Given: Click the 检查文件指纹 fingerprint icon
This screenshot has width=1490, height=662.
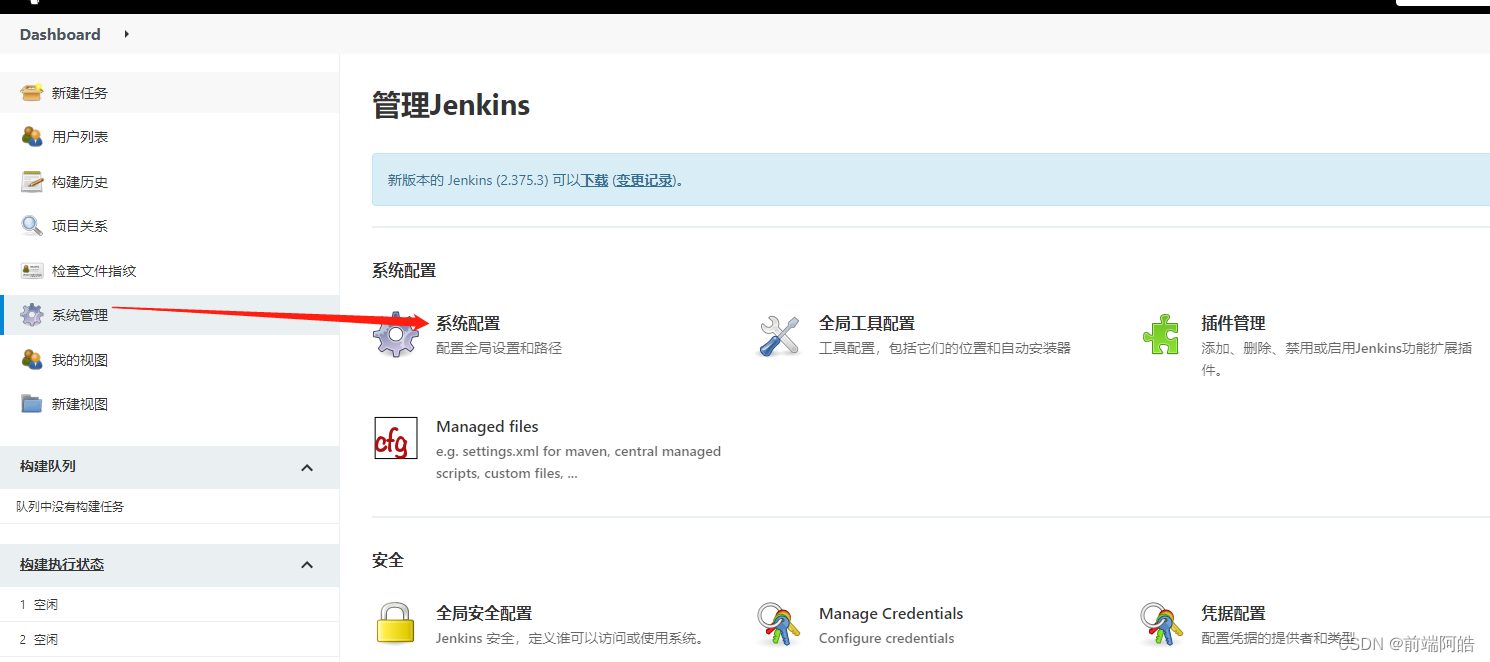Looking at the screenshot, I should tap(32, 271).
